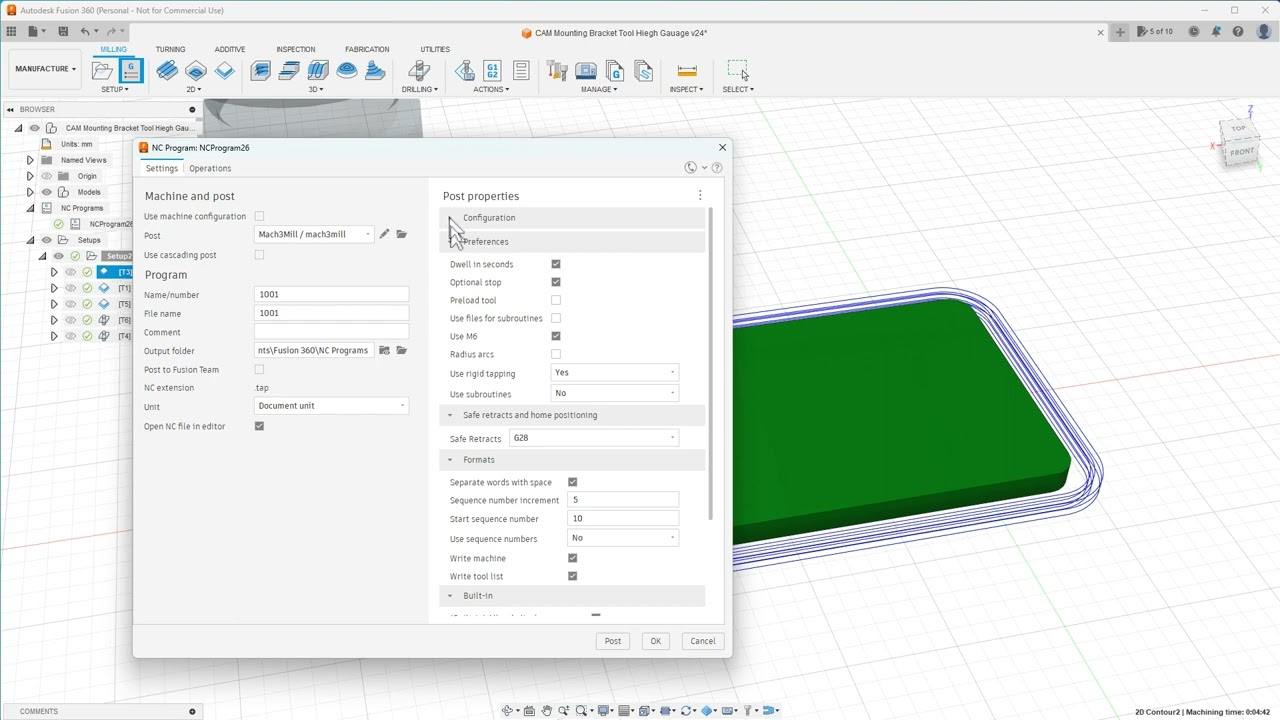Click the Post Process G1 G2 icon
This screenshot has width=1280, height=720.
point(492,70)
